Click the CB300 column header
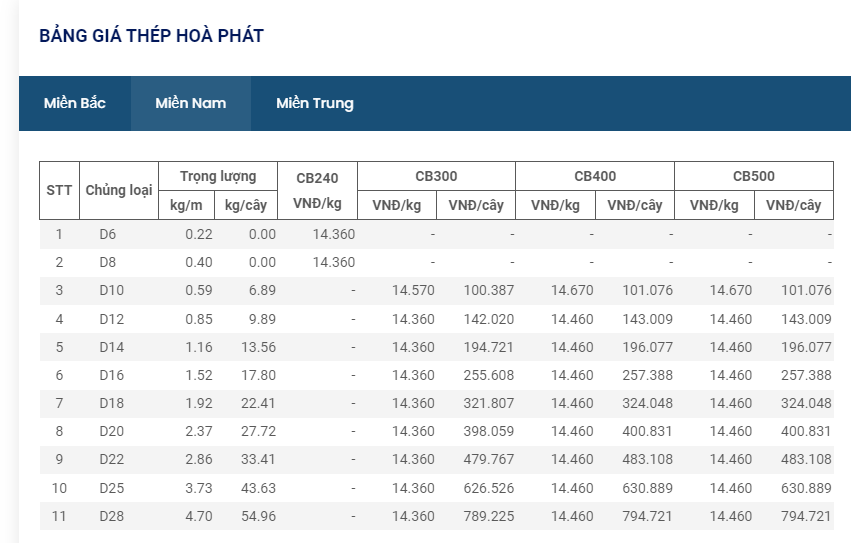The image size is (851, 543). (x=436, y=176)
